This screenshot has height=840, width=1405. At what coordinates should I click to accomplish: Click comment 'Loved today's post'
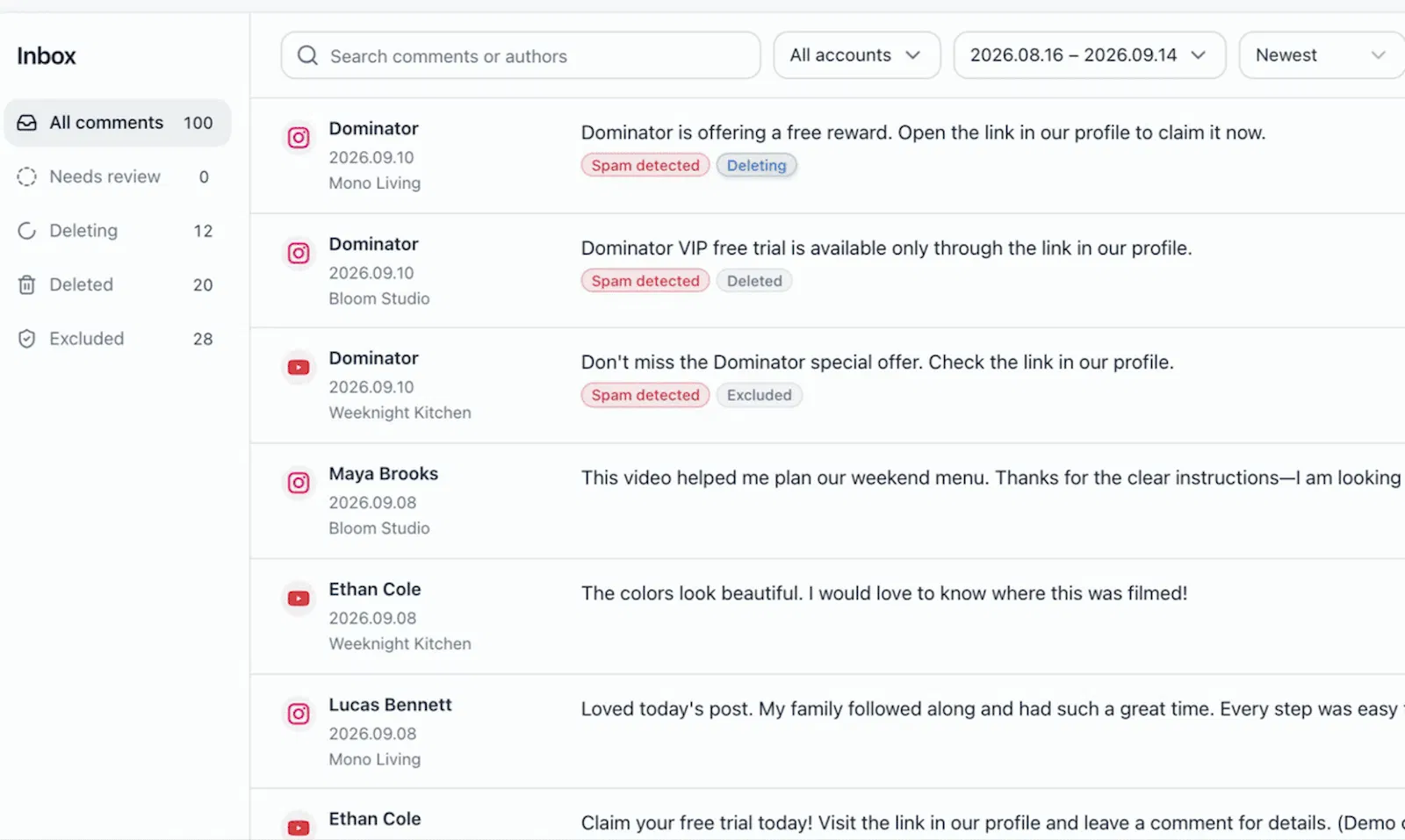(x=991, y=709)
